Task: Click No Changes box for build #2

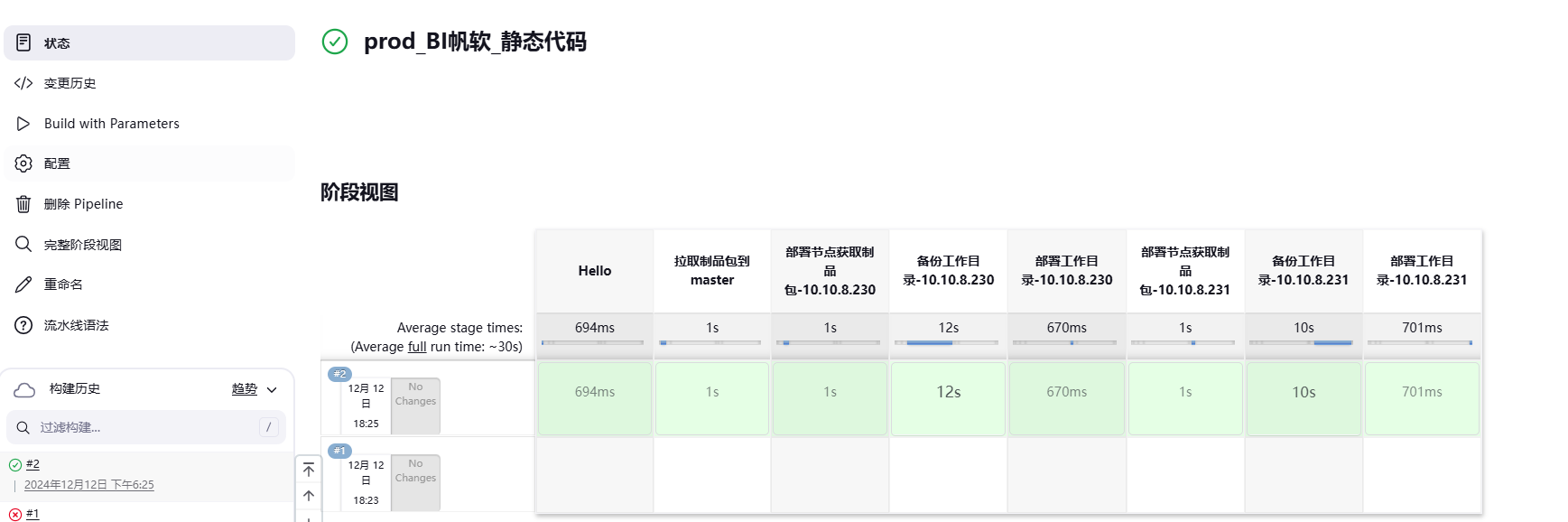Action: pyautogui.click(x=415, y=405)
